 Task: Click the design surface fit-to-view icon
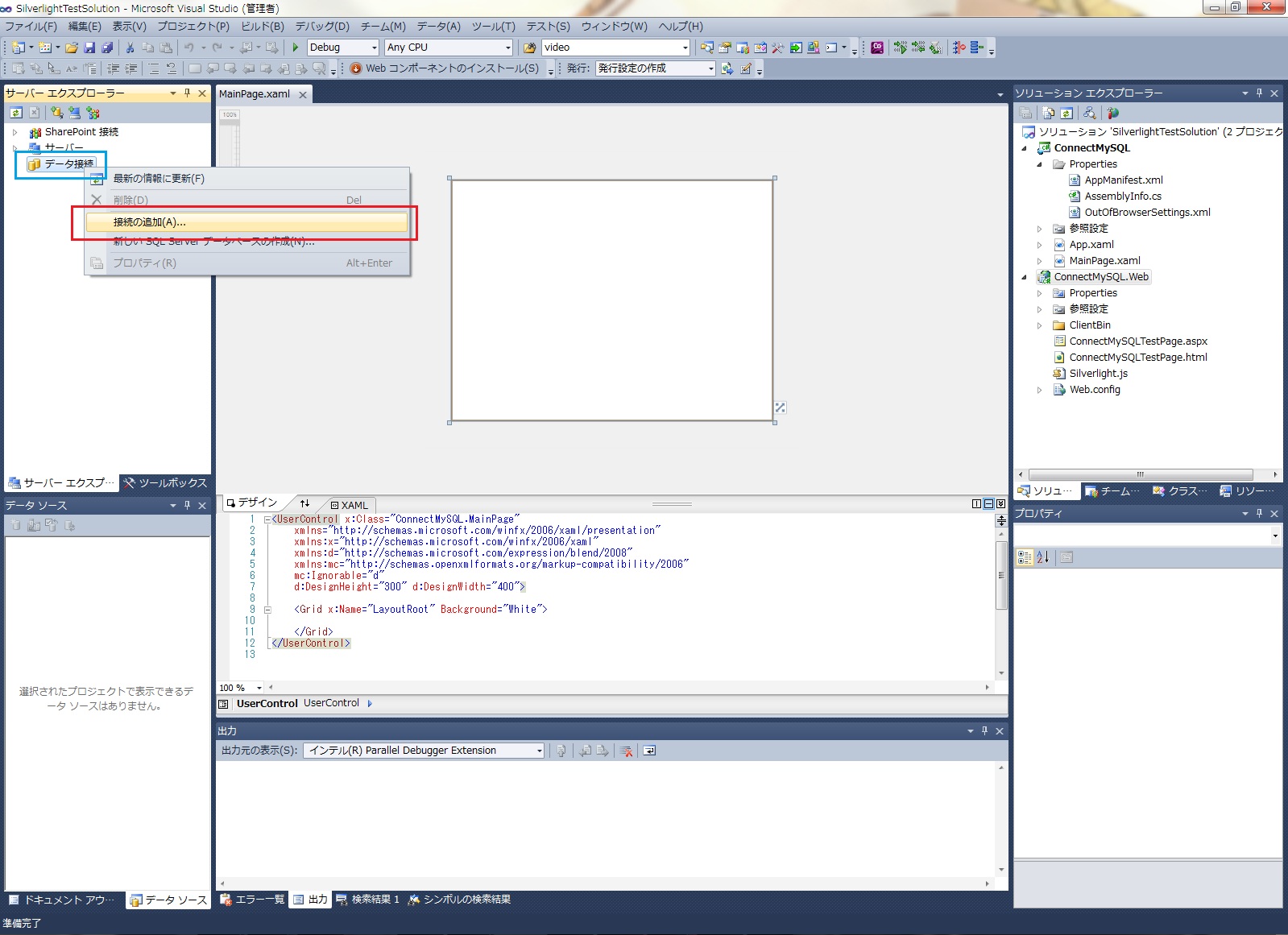pyautogui.click(x=780, y=408)
